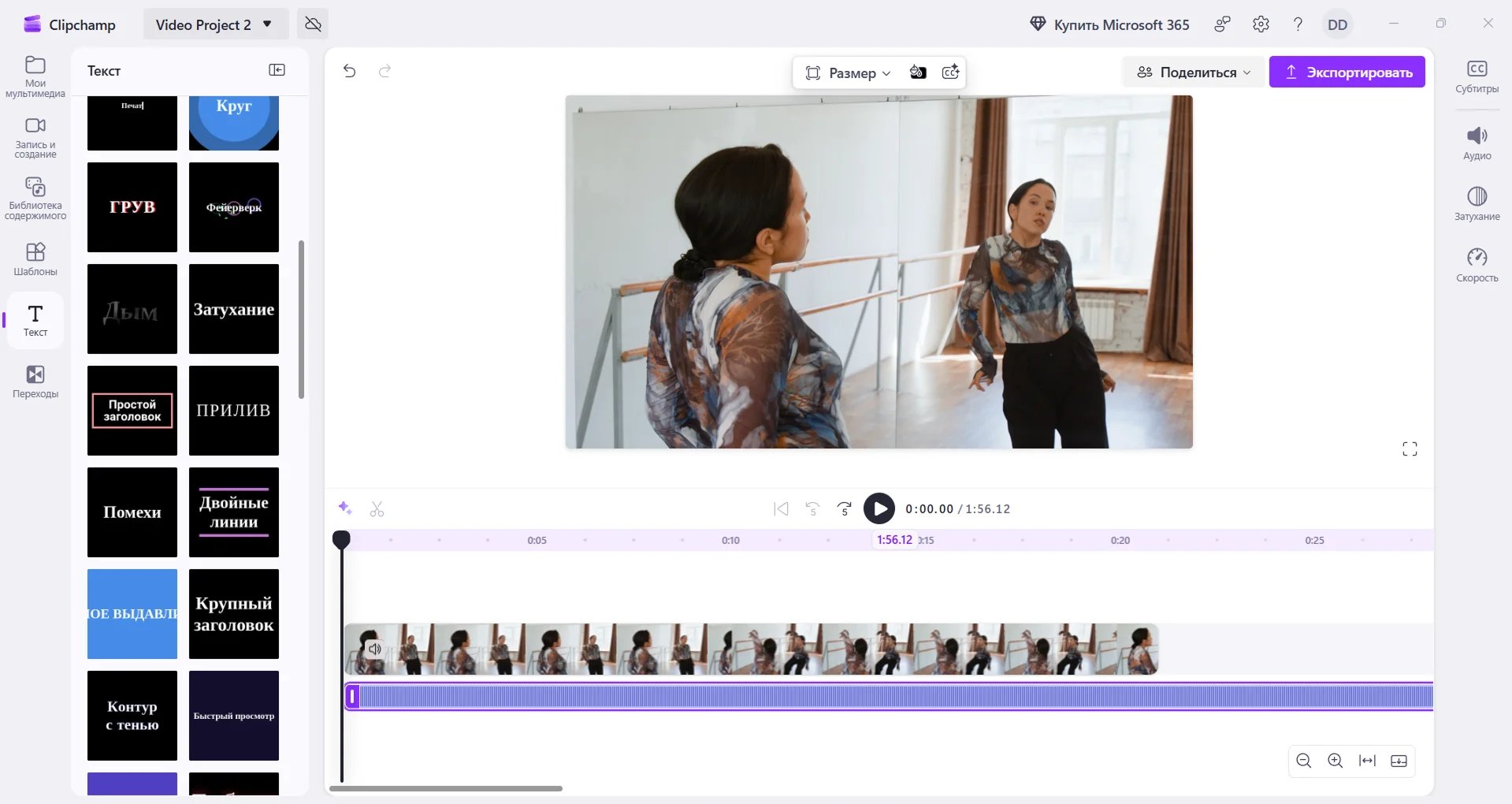Open the Content library tab
The width and height of the screenshot is (1512, 804).
[35, 199]
